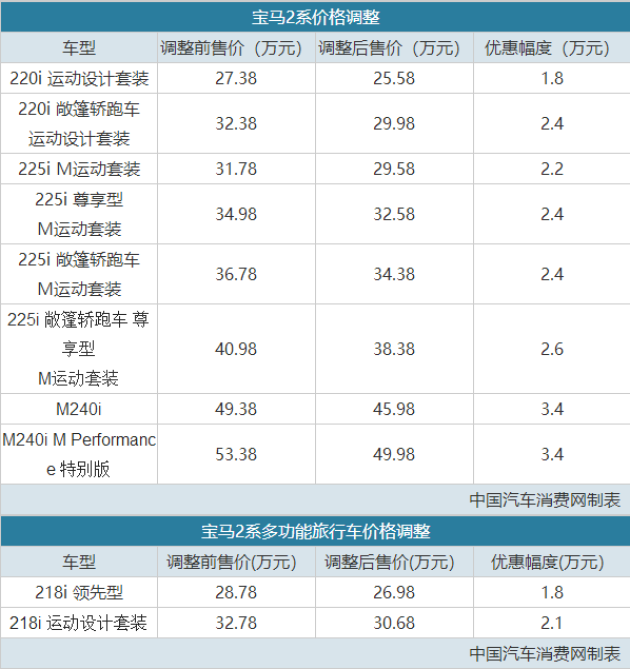
Task: Click the 1.8 discount in the 218i 领先型 row
Action: click(552, 593)
